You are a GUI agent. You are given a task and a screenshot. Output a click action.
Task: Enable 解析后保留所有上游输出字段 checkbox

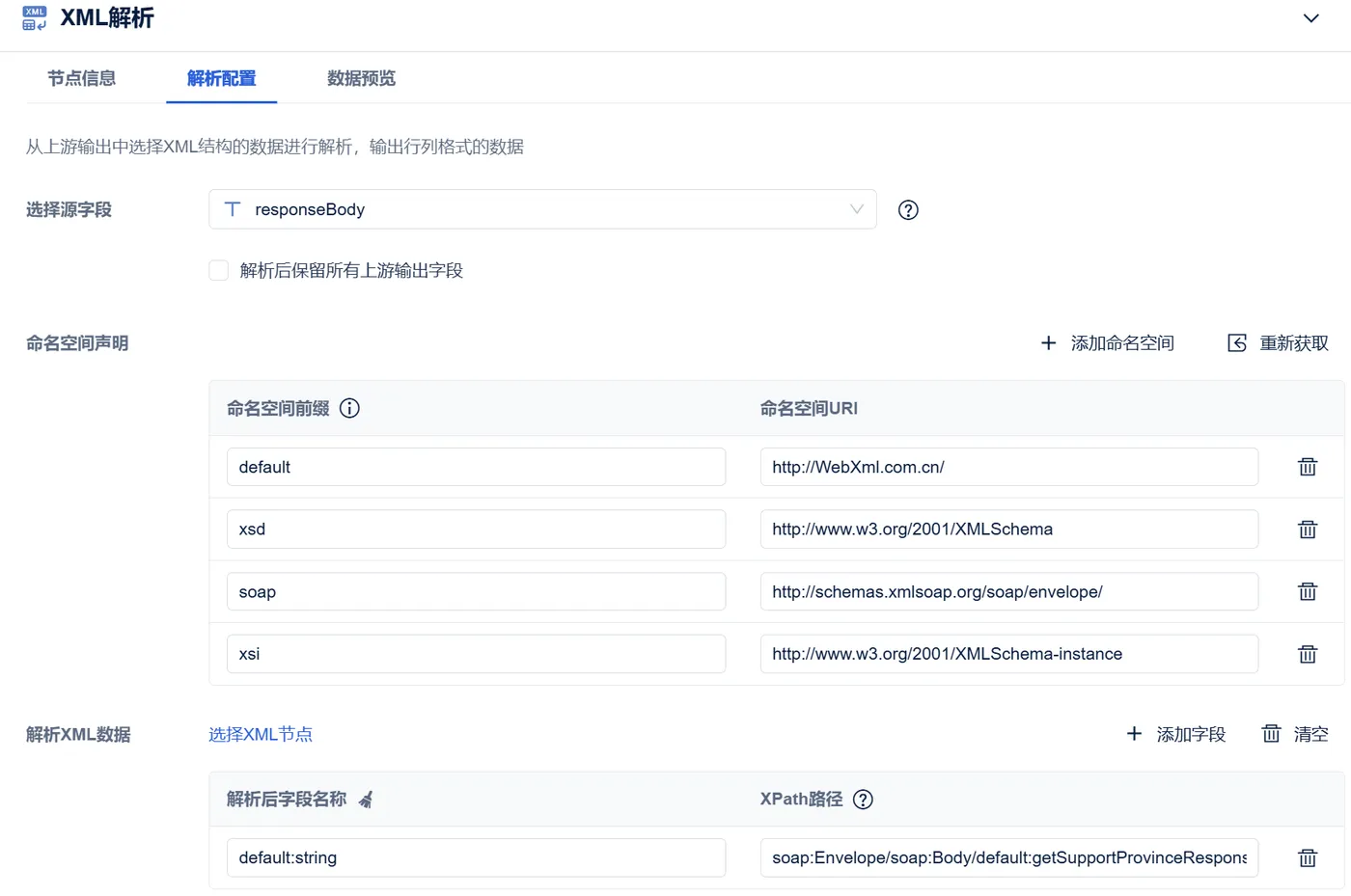[219, 270]
